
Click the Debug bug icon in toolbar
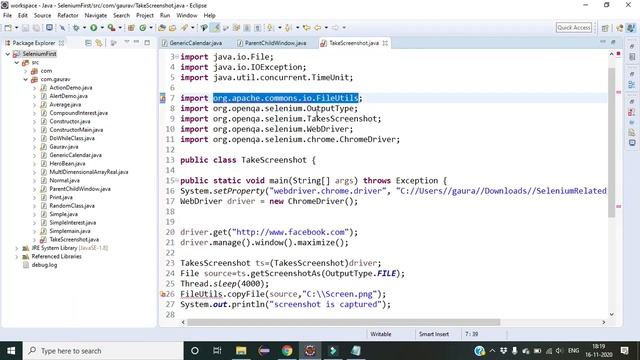pyautogui.click(x=76, y=28)
